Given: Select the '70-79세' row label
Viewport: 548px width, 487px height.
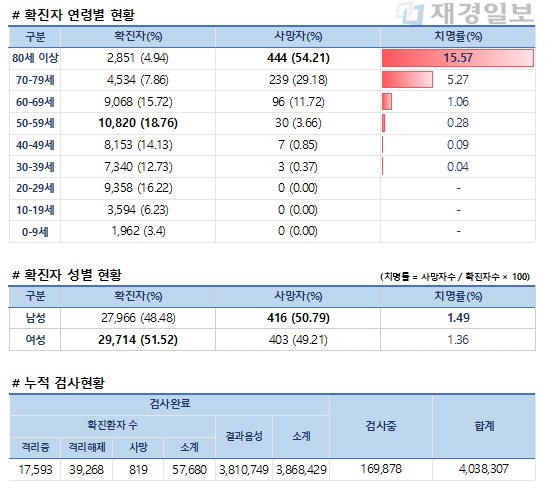Looking at the screenshot, I should (35, 80).
